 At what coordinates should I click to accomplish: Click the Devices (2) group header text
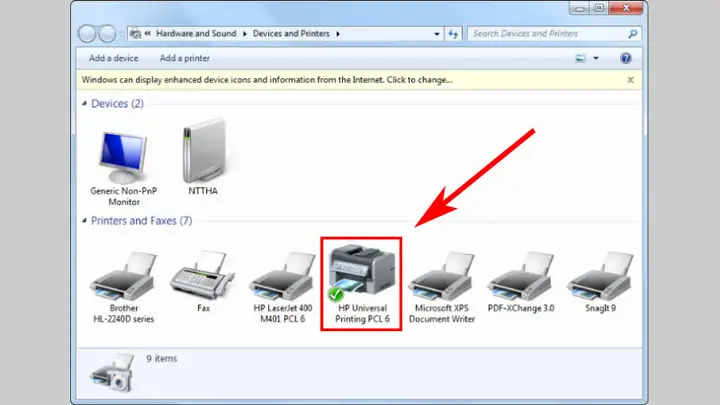point(118,104)
